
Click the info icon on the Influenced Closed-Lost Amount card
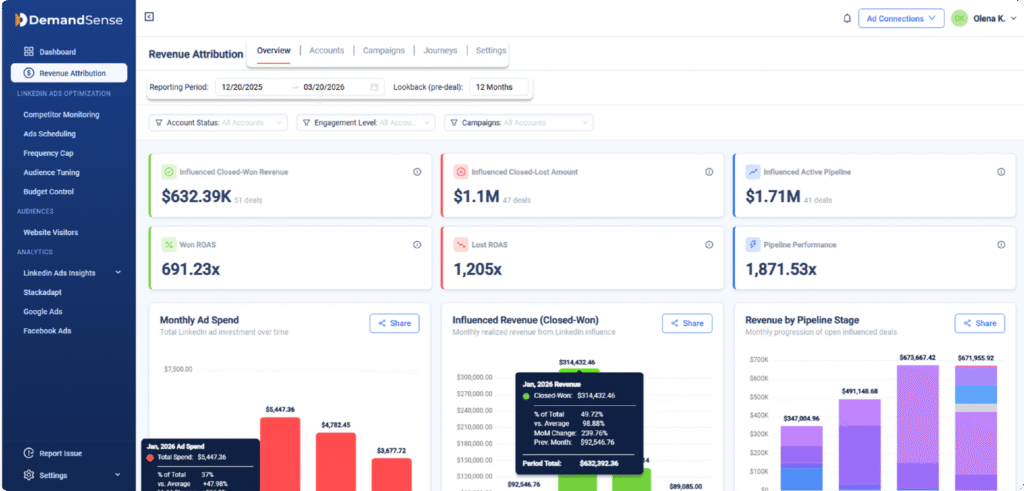coord(709,172)
